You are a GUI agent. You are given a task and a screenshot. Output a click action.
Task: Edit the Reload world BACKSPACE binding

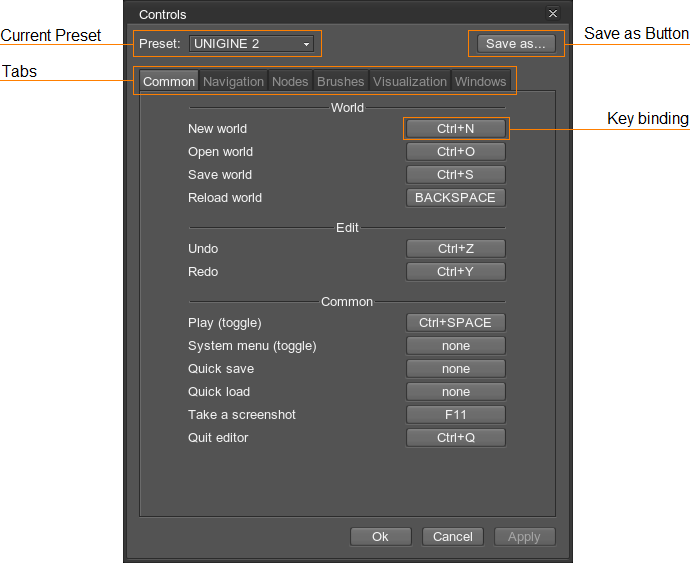pyautogui.click(x=455, y=198)
